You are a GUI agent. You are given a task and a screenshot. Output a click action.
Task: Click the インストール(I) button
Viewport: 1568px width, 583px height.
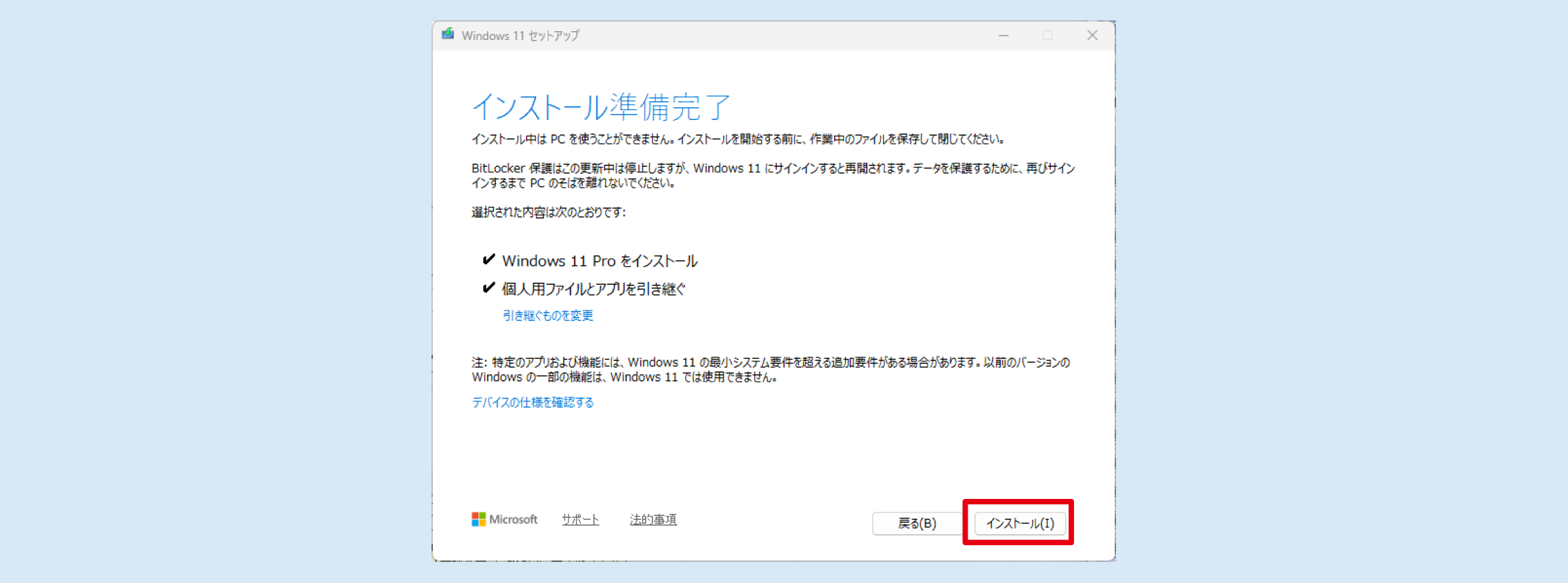click(x=1019, y=523)
